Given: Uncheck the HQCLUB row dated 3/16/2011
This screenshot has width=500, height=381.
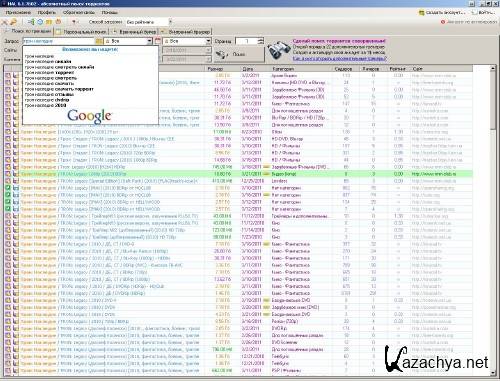Looking at the screenshot, I should pyautogui.click(x=8, y=195).
